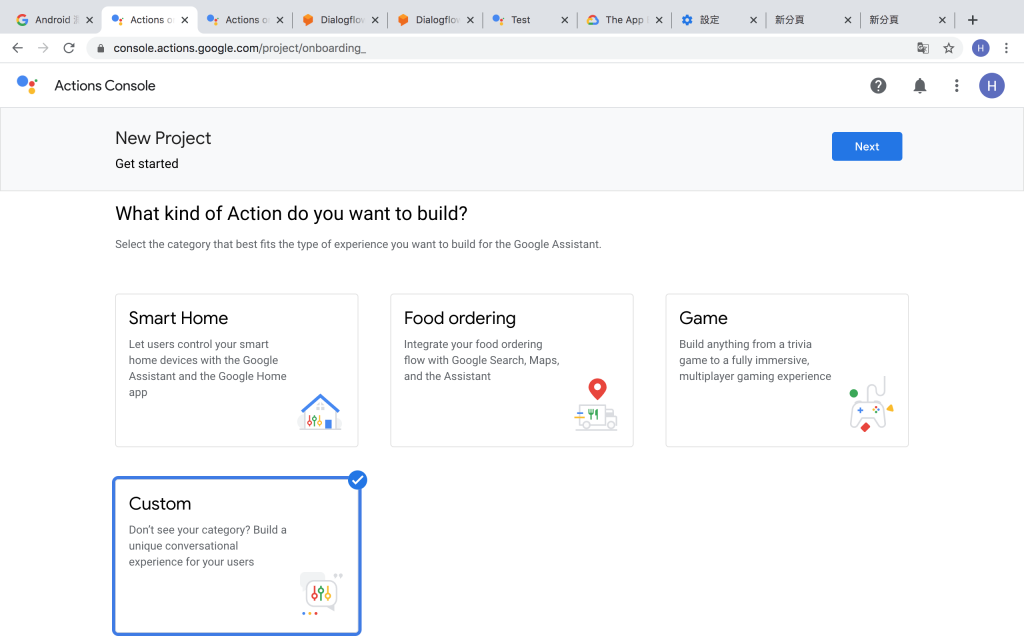Close the 設定 tab
Screen dimensions: 1024x640
tap(753, 20)
